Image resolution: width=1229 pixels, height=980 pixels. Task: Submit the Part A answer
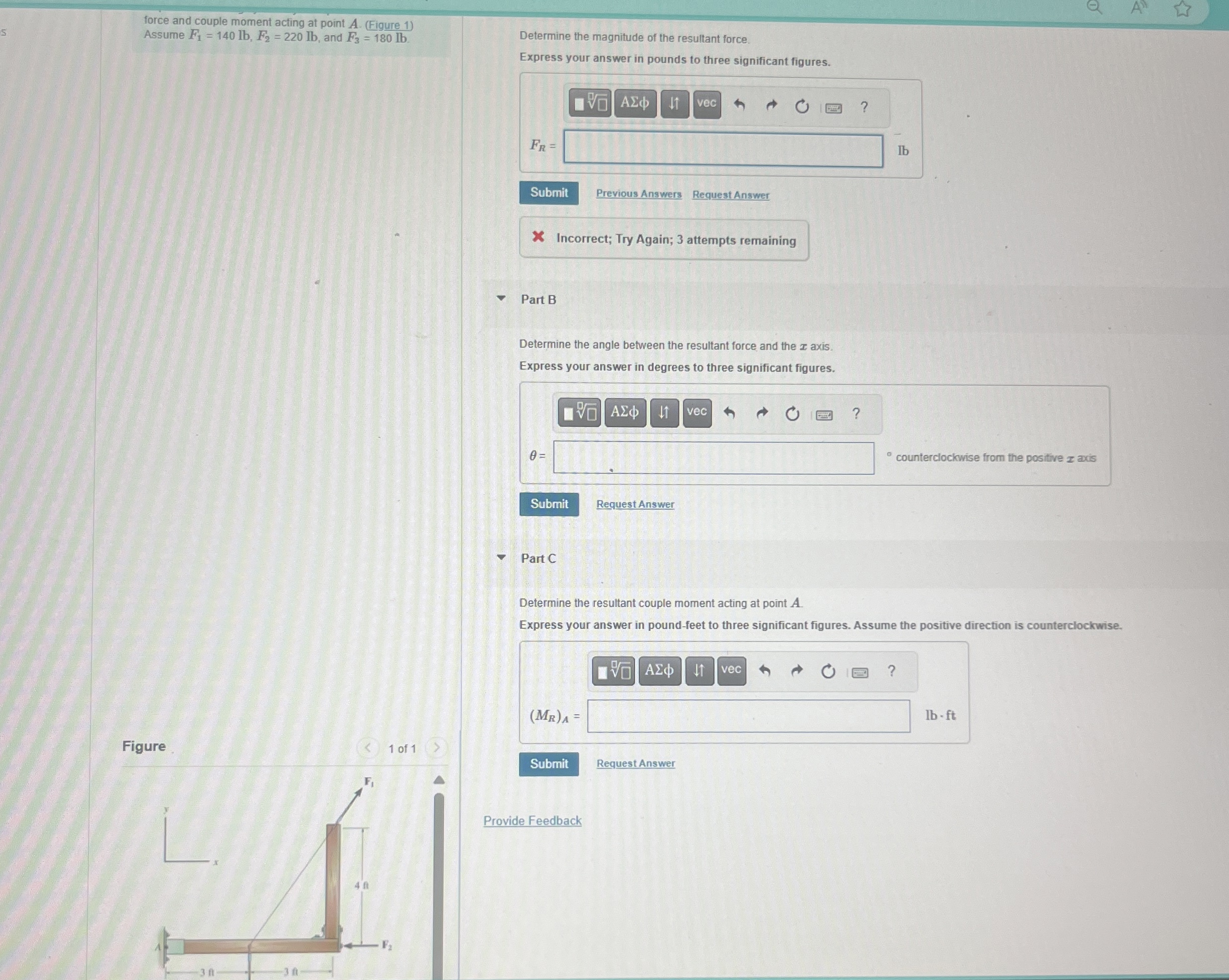pyautogui.click(x=548, y=193)
